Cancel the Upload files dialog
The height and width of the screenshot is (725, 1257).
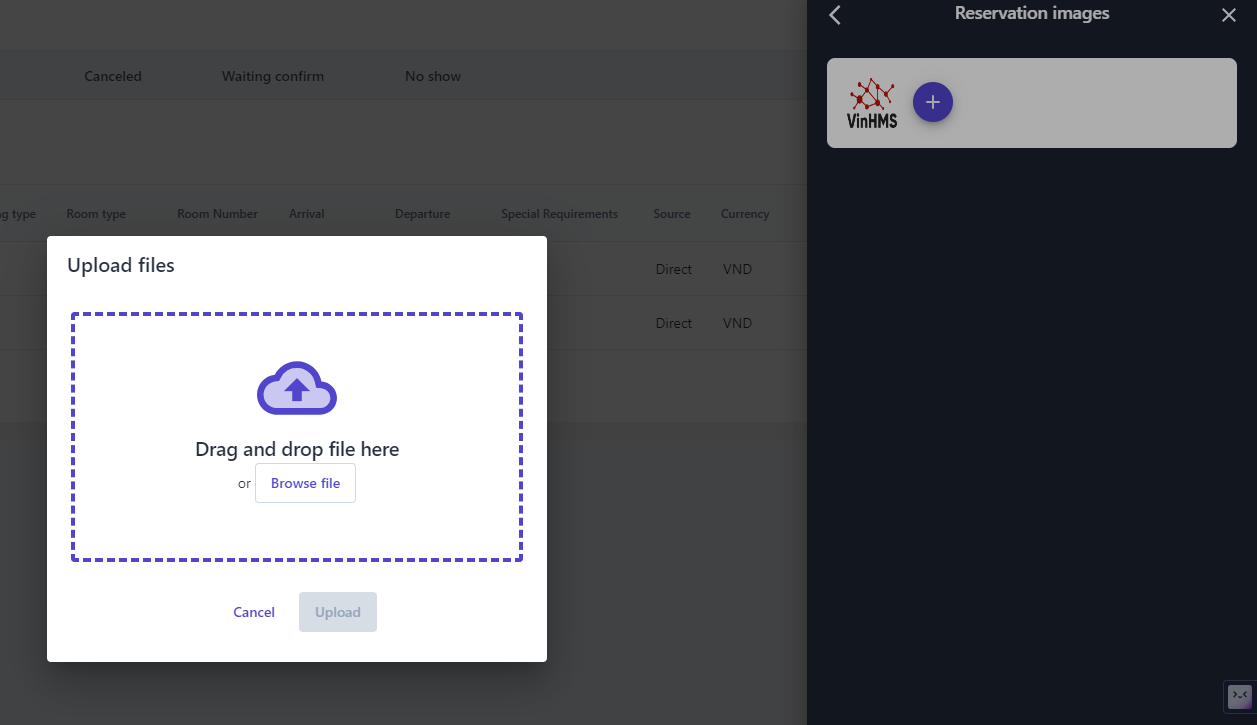(x=254, y=612)
